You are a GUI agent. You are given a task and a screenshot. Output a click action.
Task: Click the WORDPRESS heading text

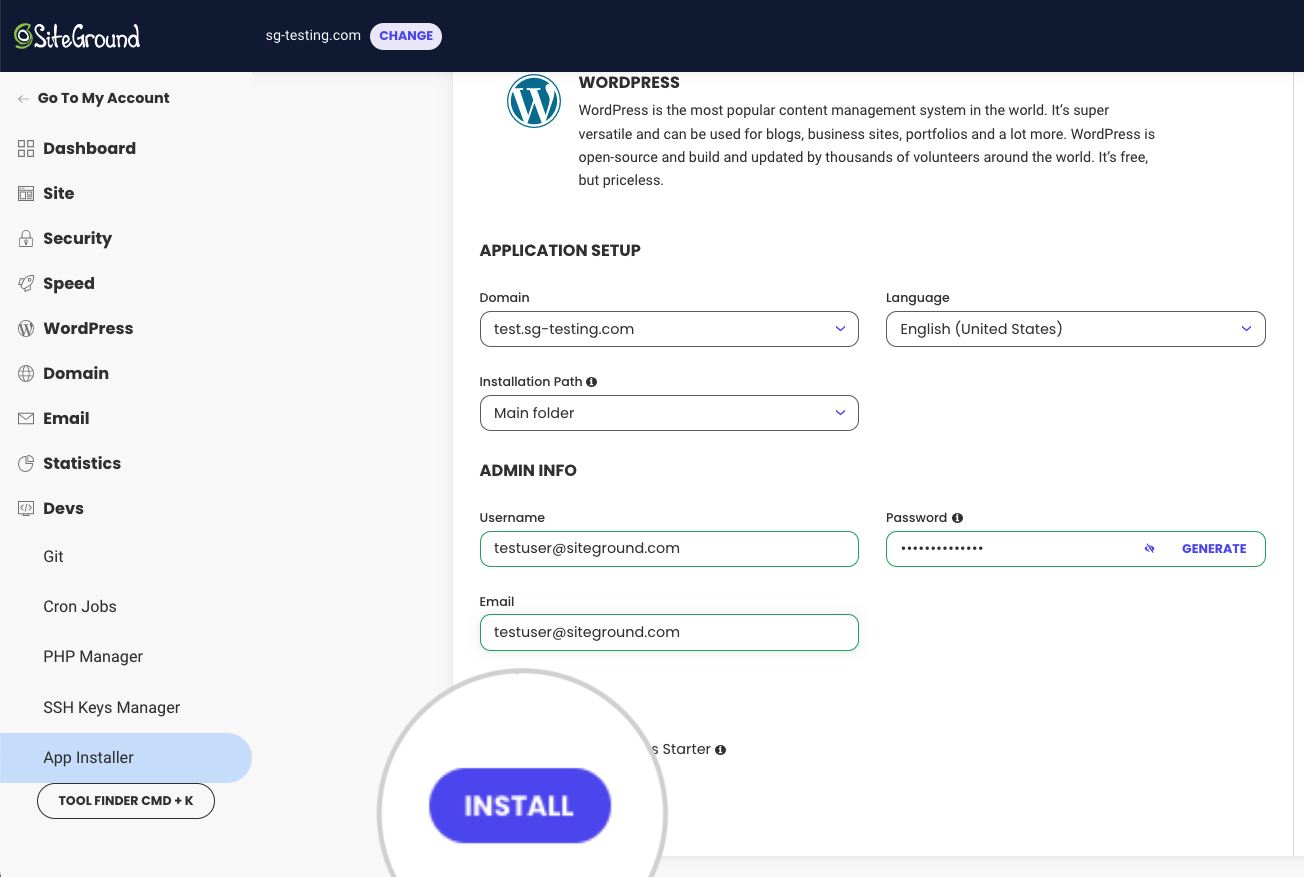click(x=629, y=83)
